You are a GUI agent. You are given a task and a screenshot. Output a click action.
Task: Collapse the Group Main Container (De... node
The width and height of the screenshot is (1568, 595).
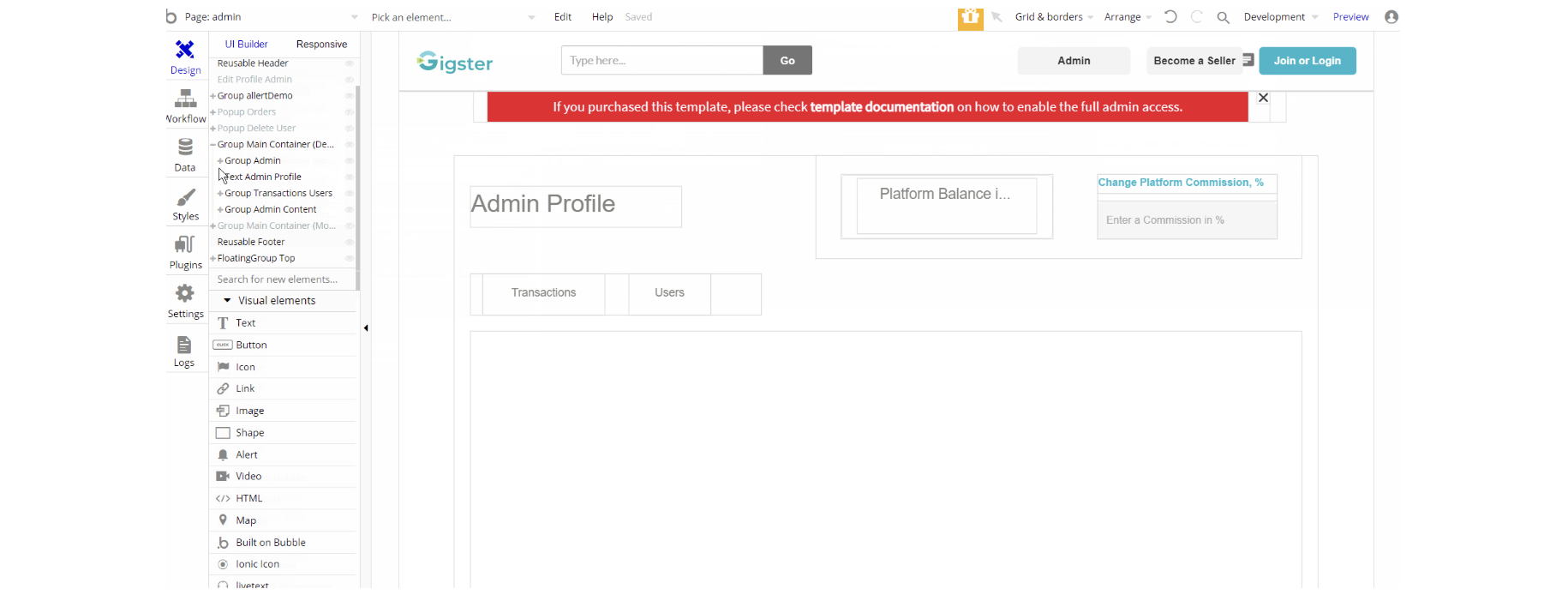coord(213,145)
